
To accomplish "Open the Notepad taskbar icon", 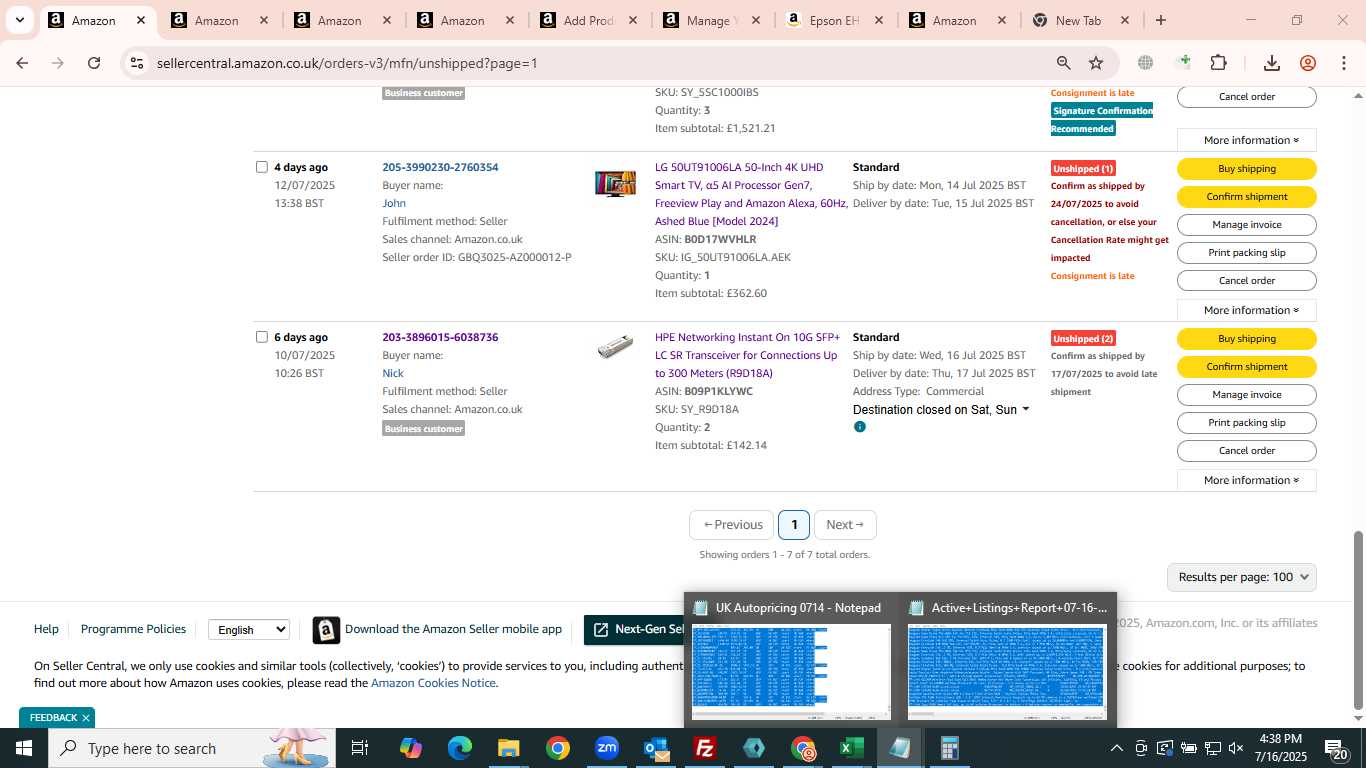I will tap(901, 748).
